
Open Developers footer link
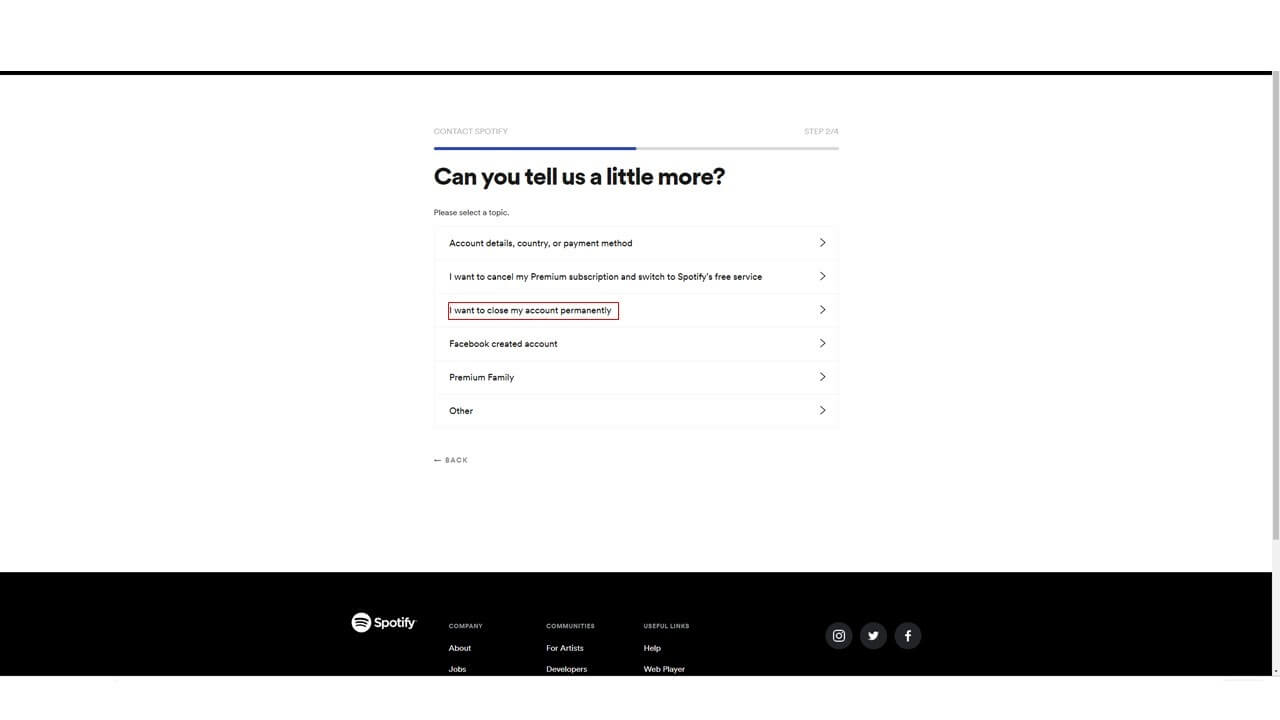pos(567,669)
